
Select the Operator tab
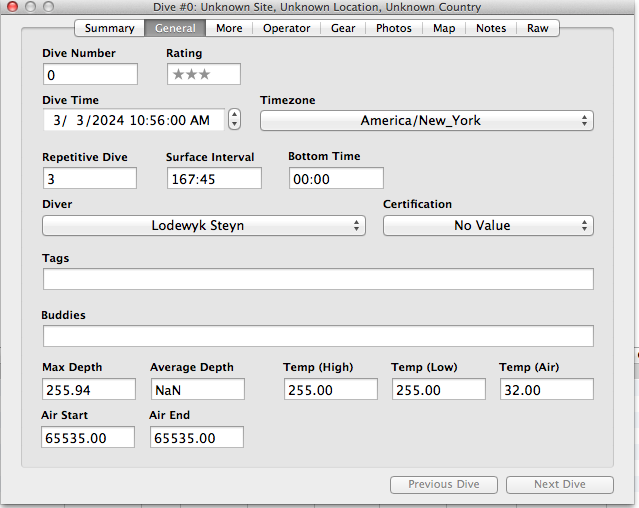(286, 28)
